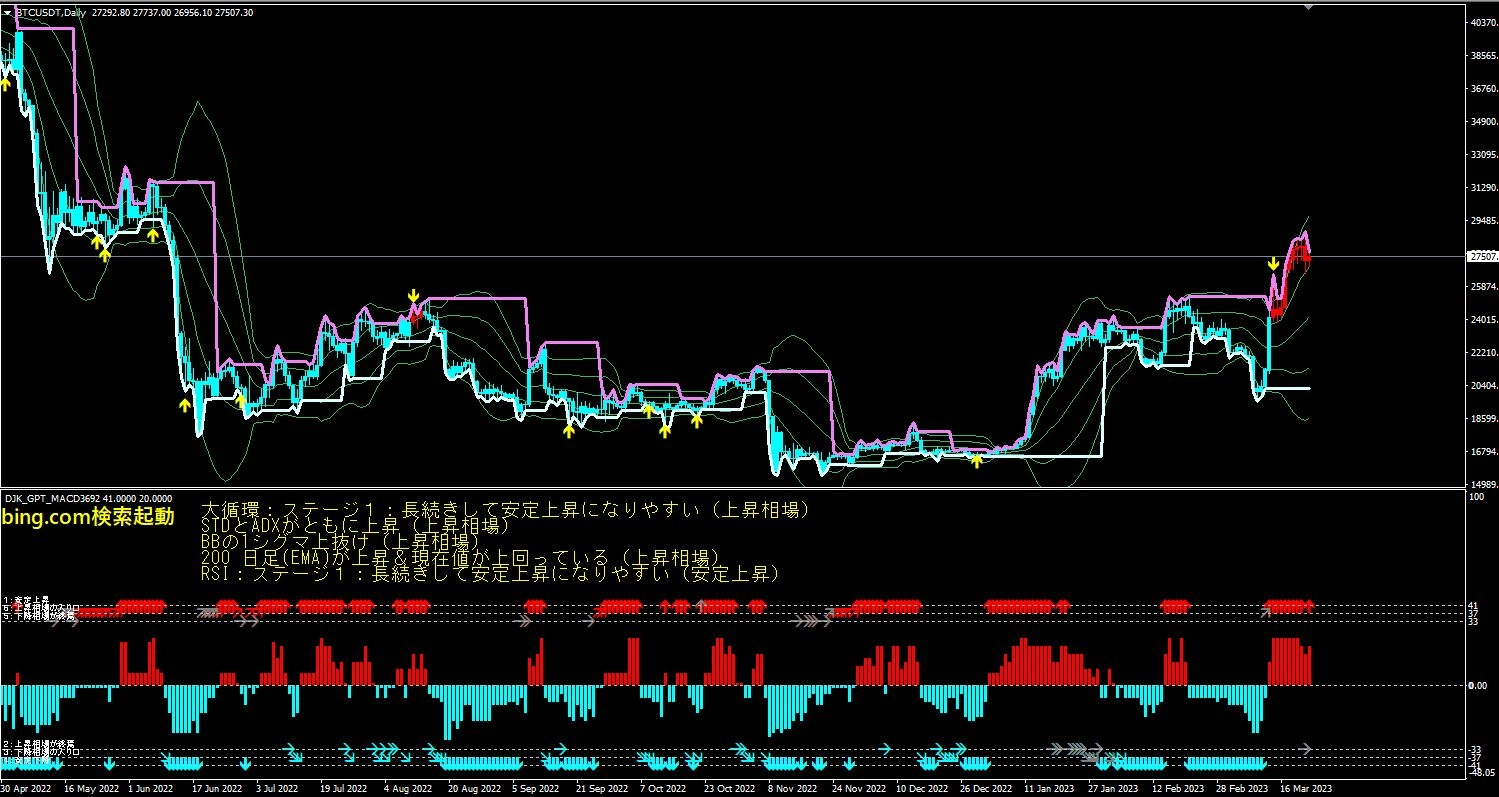1499x797 pixels.
Task: Click the 11 Jan 2023 date label
Action: tap(1049, 788)
